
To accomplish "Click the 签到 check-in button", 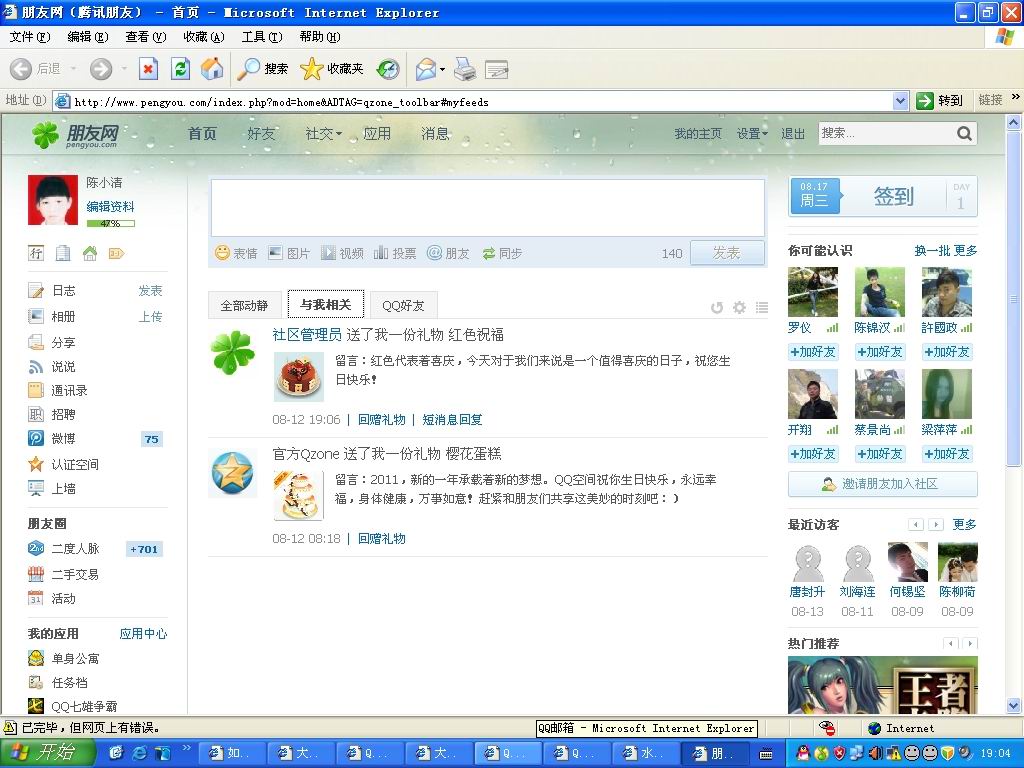I will coord(893,196).
